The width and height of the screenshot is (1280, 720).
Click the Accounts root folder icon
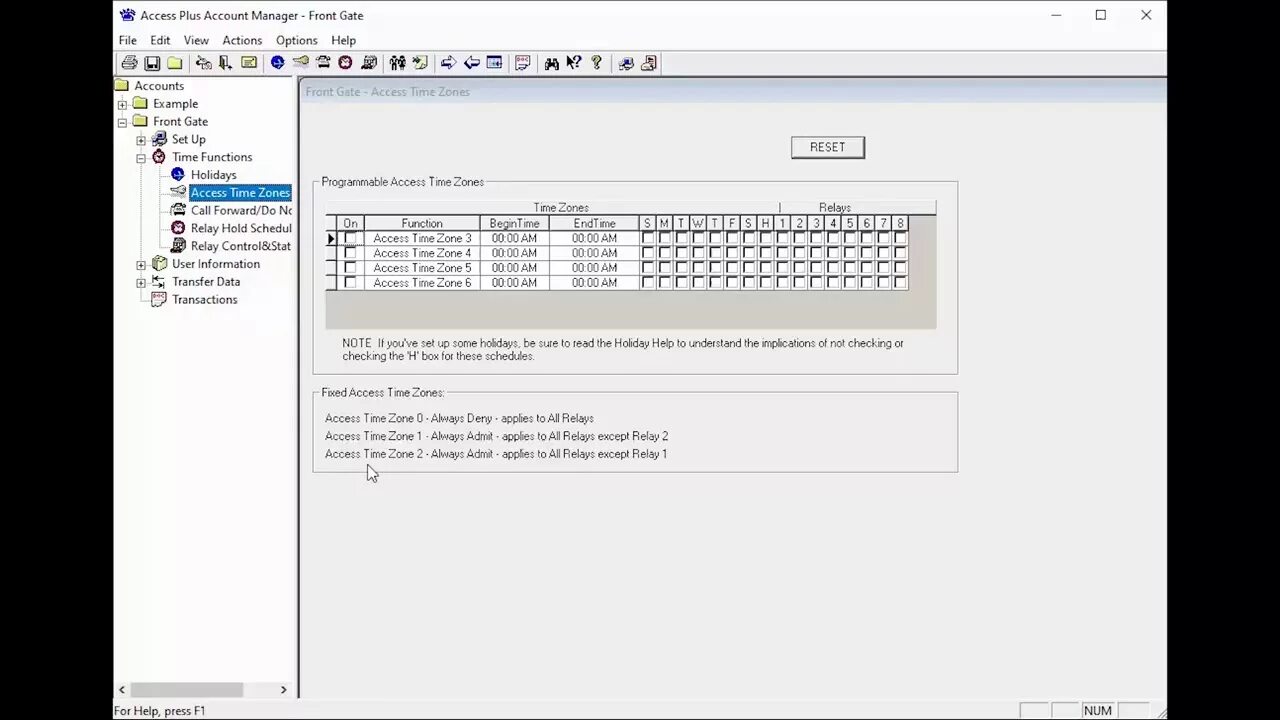[x=122, y=85]
